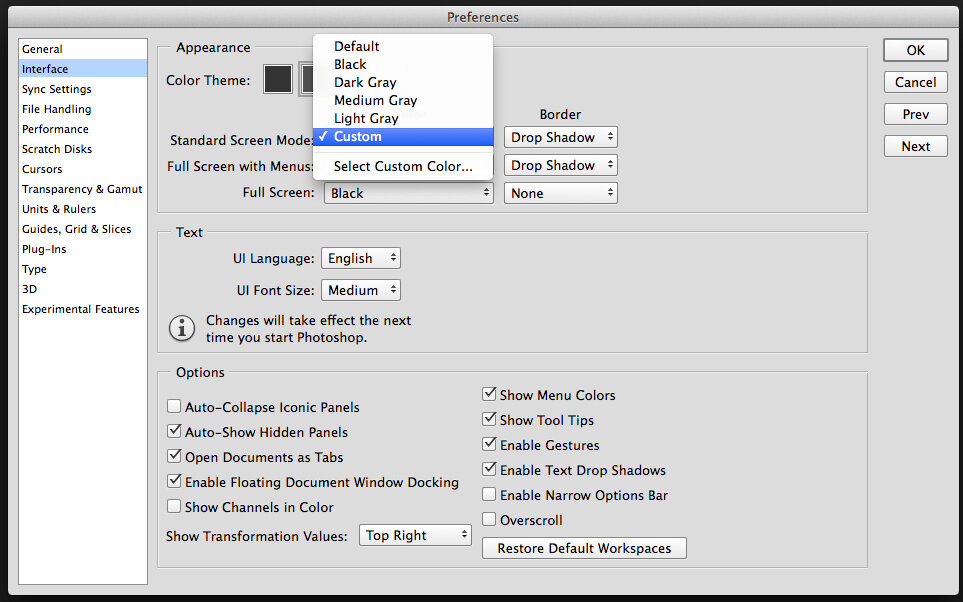Go to next pane with Next

tap(916, 146)
